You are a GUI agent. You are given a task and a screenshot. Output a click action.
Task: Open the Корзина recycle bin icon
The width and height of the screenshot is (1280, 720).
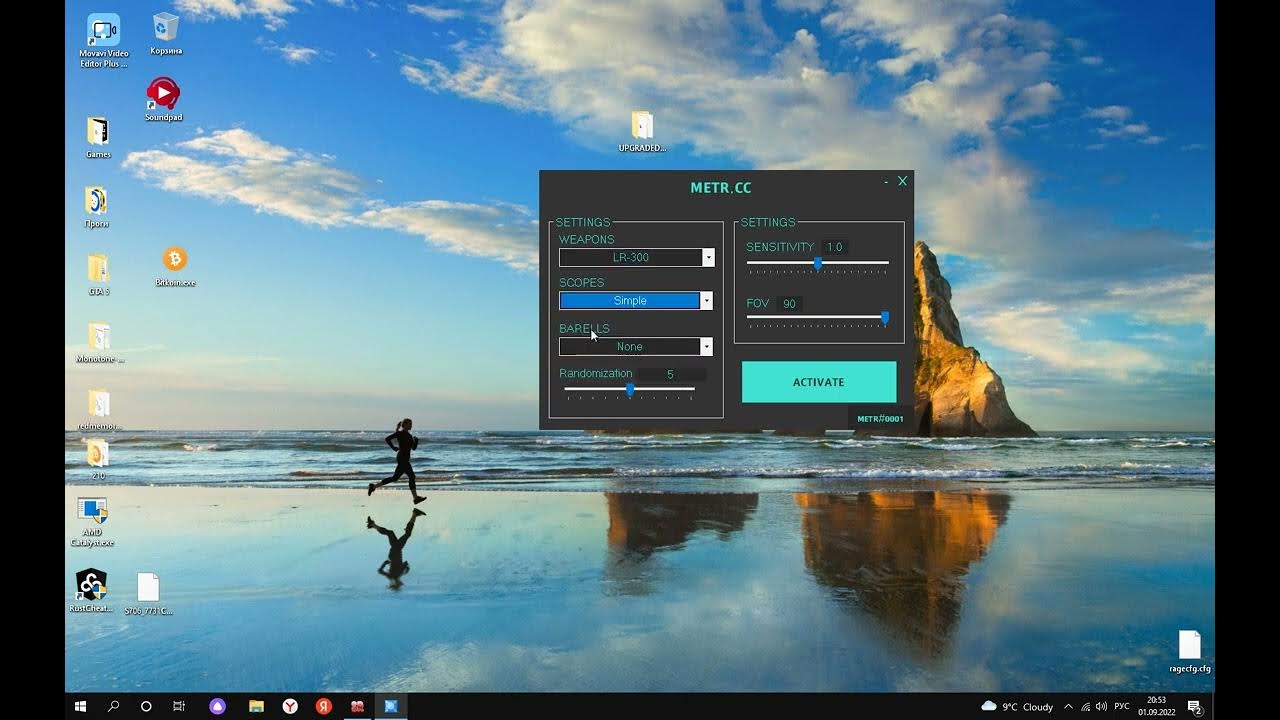(x=166, y=34)
